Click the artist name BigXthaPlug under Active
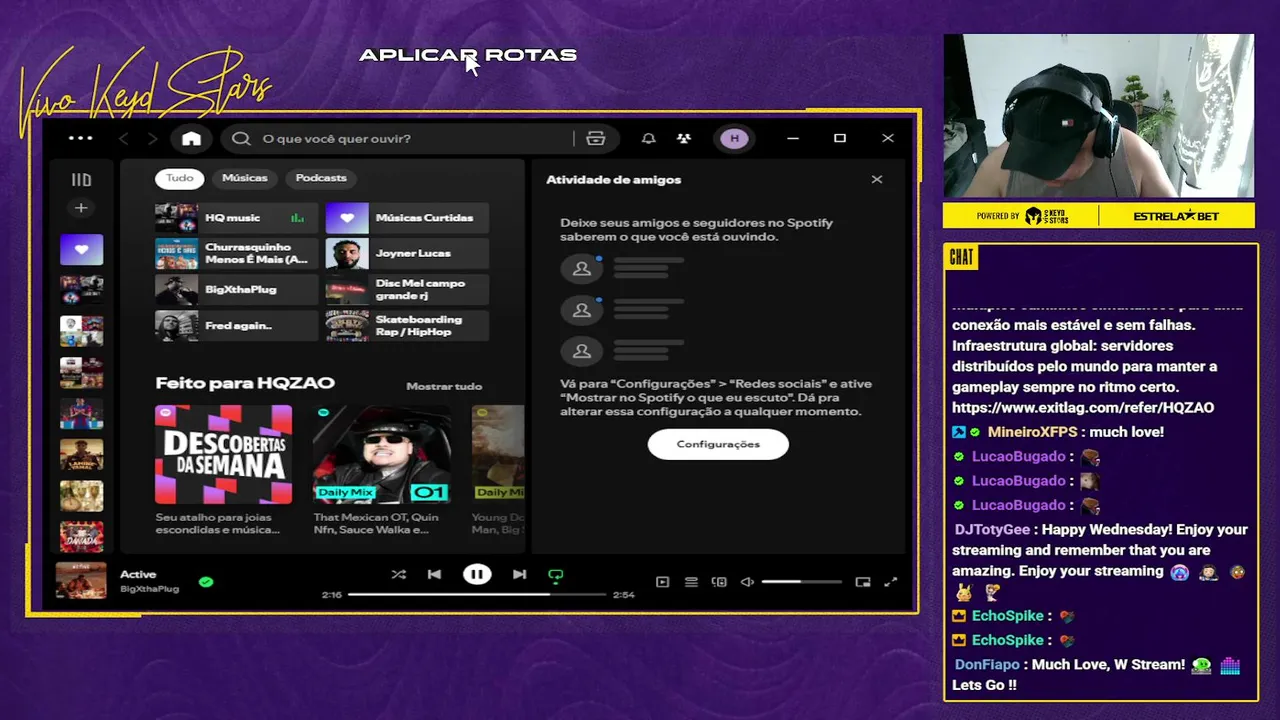 click(150, 589)
